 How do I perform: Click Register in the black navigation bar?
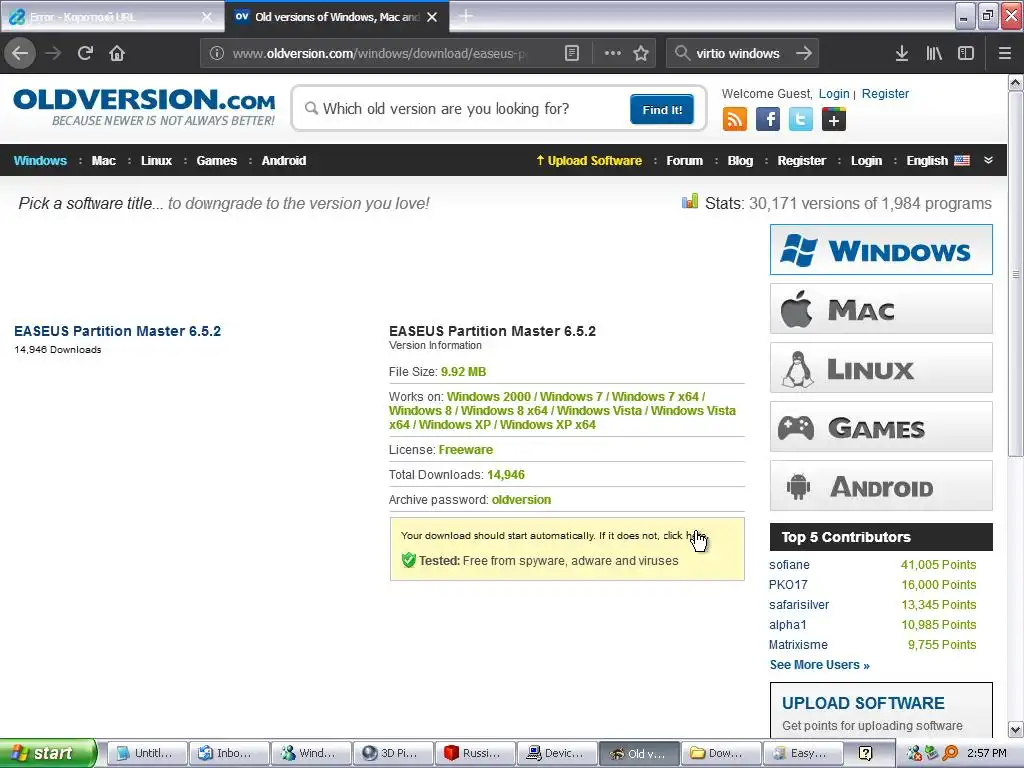pyautogui.click(x=801, y=161)
